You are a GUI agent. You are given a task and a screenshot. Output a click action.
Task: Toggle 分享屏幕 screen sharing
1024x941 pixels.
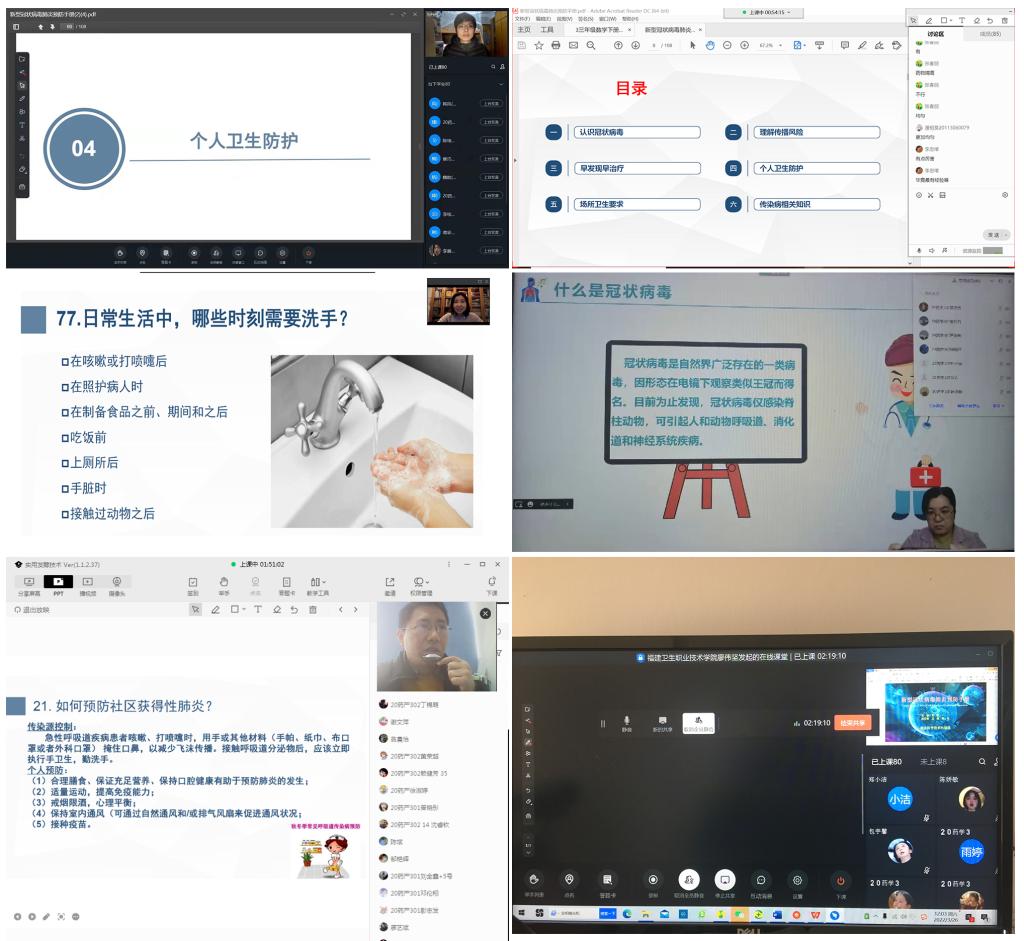(29, 582)
